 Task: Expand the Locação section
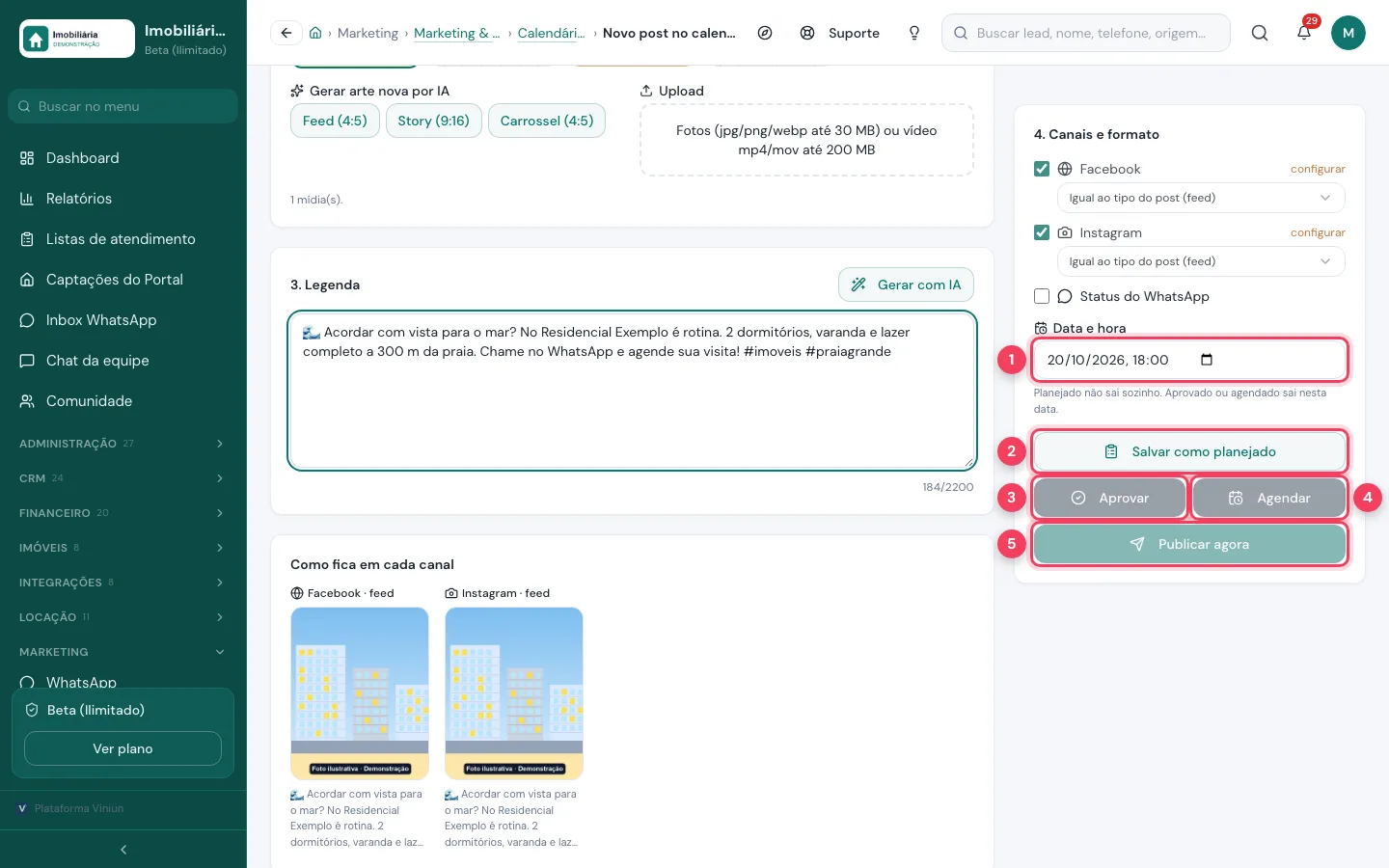123,617
